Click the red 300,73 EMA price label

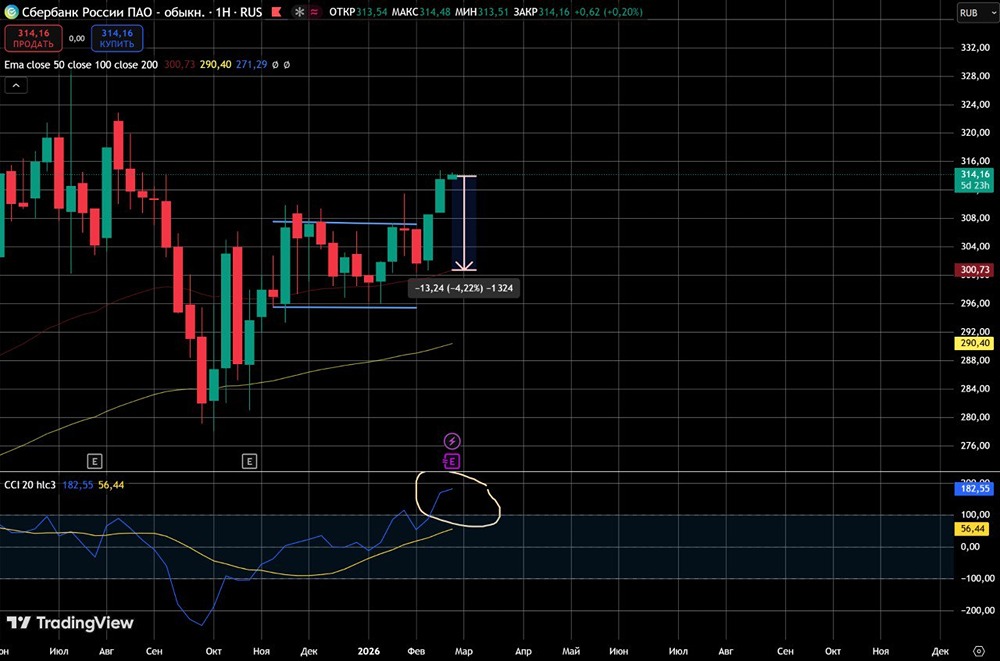[x=976, y=270]
